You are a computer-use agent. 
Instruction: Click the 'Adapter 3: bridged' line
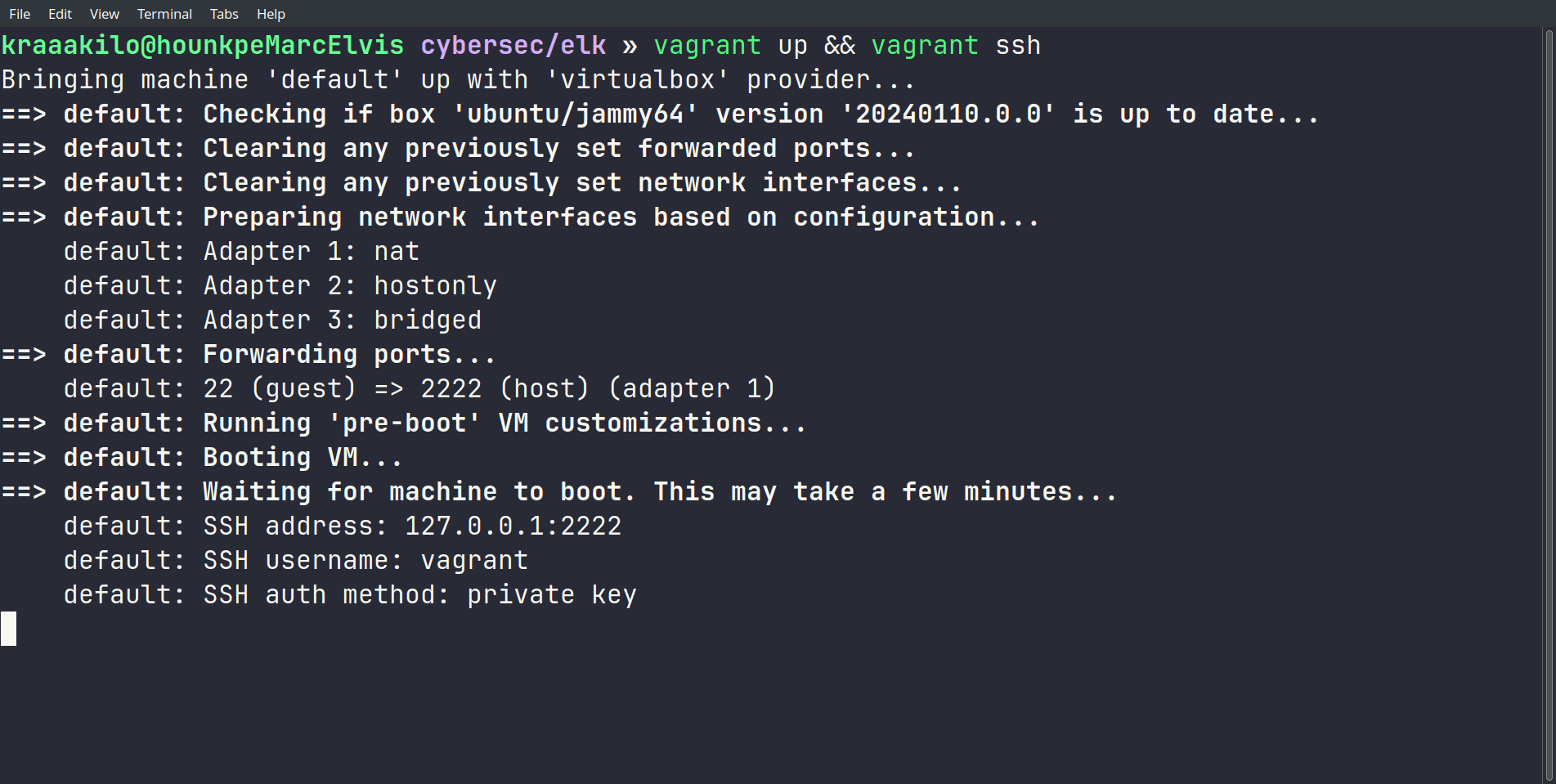[342, 320]
